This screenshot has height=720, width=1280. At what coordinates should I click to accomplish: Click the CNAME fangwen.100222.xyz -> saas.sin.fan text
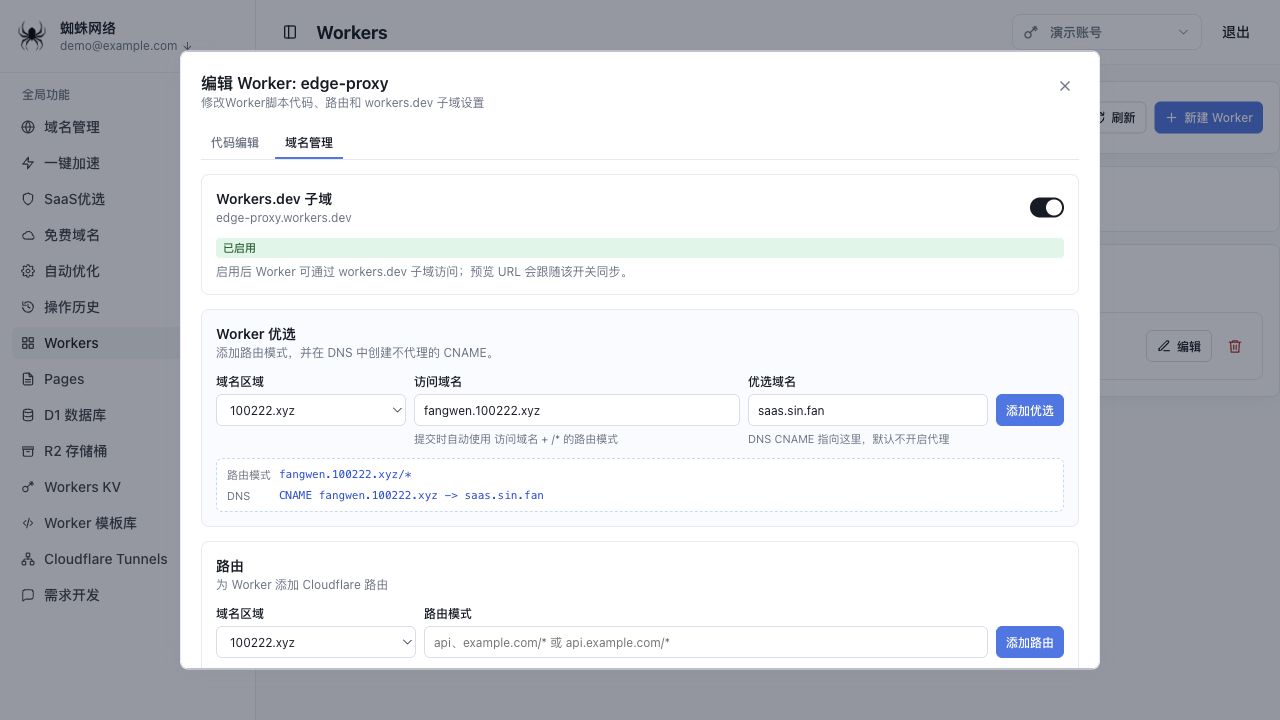click(x=411, y=495)
